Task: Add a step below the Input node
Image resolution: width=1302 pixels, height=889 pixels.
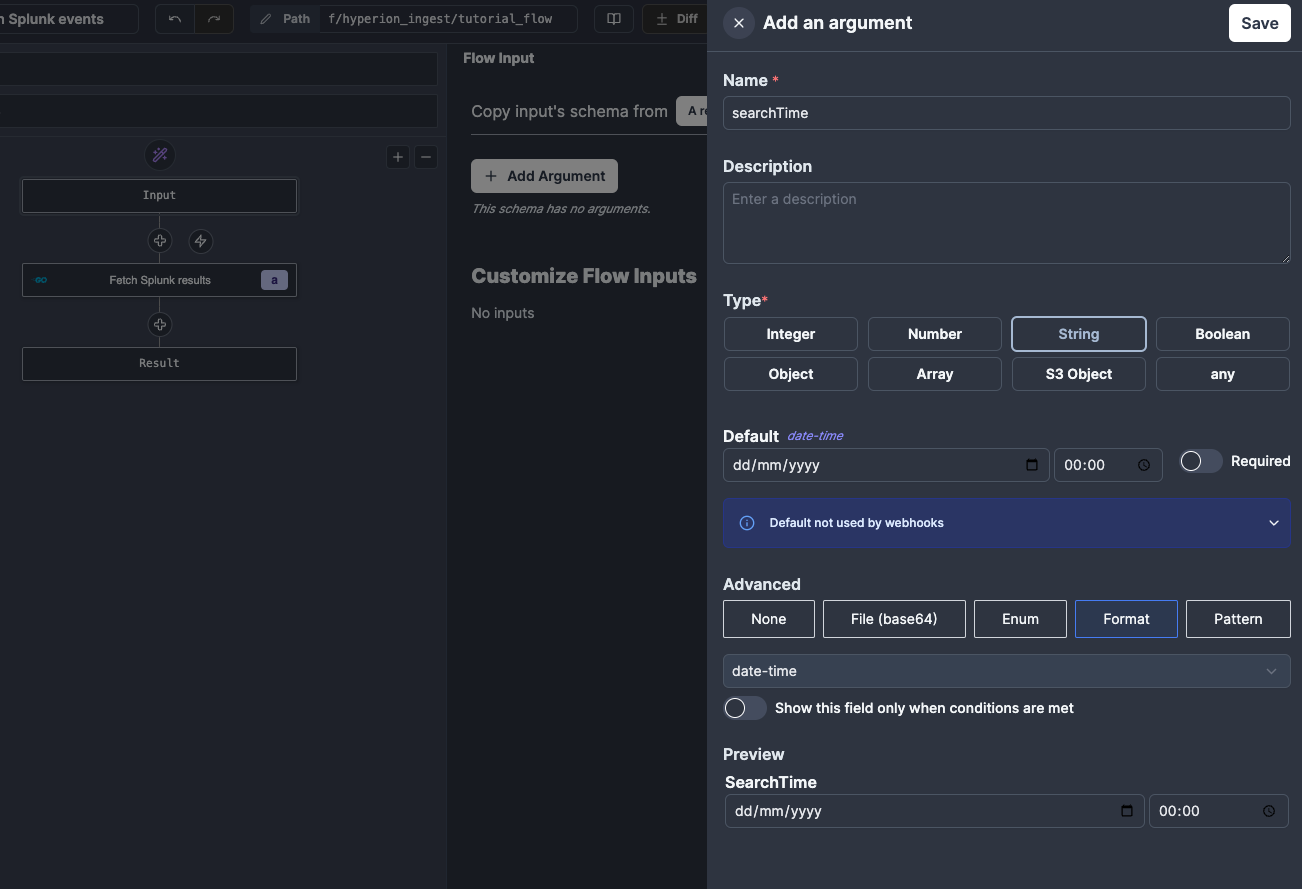Action: pyautogui.click(x=160, y=240)
